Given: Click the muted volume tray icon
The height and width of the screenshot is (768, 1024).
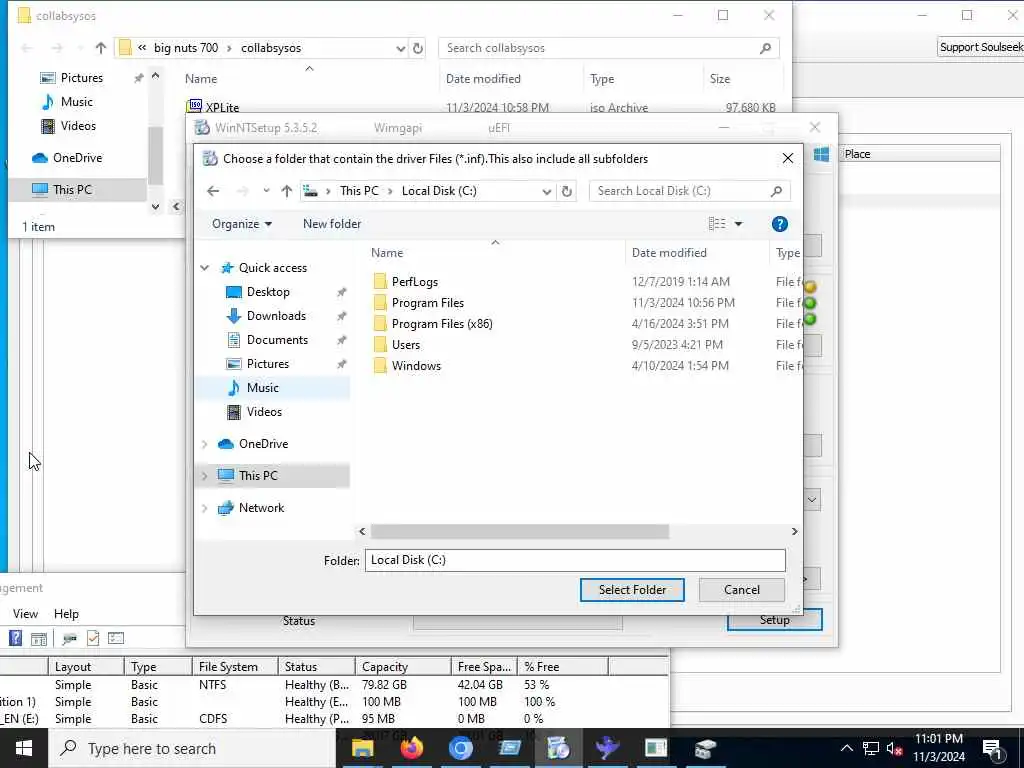Looking at the screenshot, I should coord(895,749).
